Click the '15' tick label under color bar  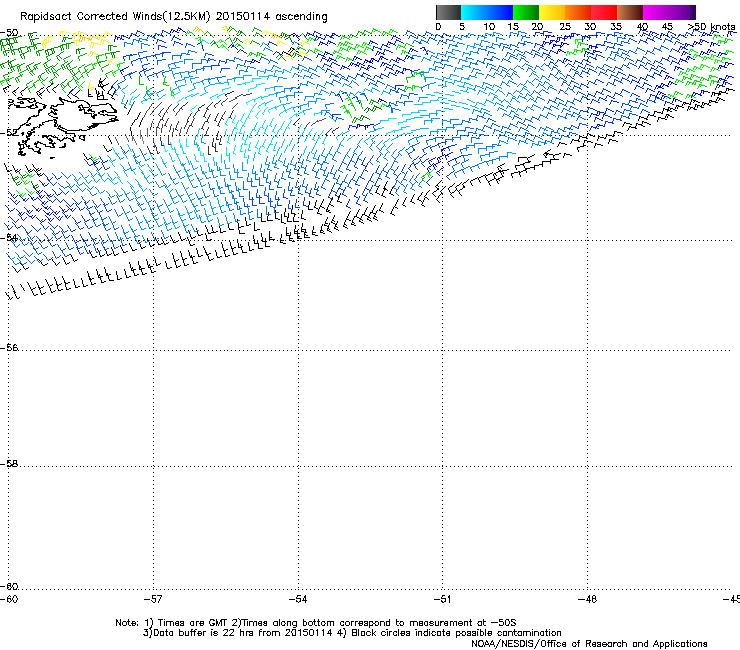click(513, 27)
